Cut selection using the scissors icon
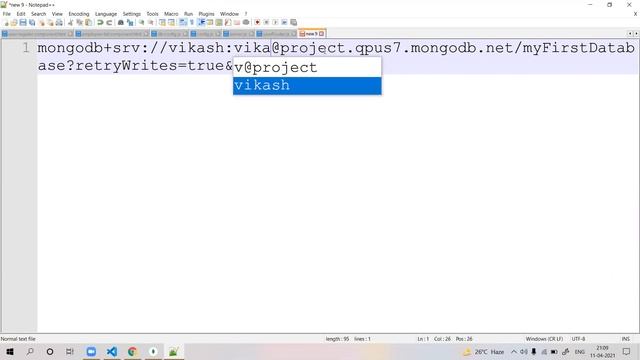 70,22
